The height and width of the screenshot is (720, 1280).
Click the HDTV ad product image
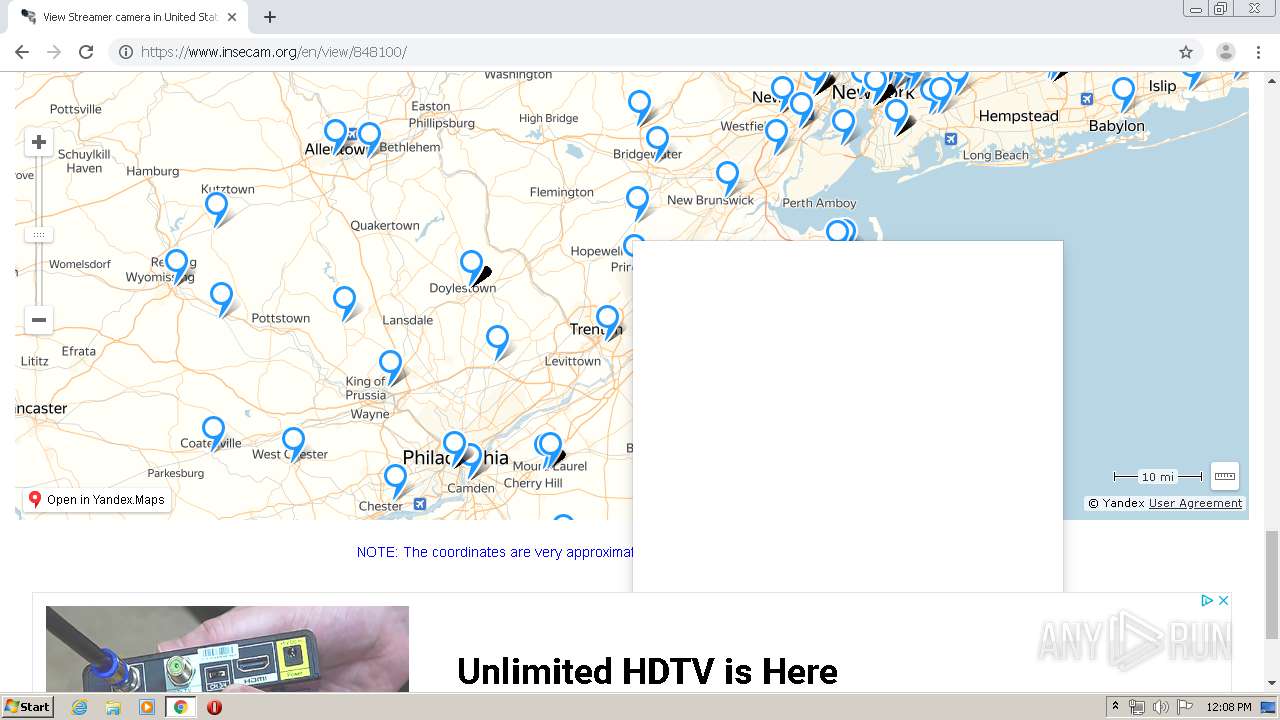coord(227,649)
